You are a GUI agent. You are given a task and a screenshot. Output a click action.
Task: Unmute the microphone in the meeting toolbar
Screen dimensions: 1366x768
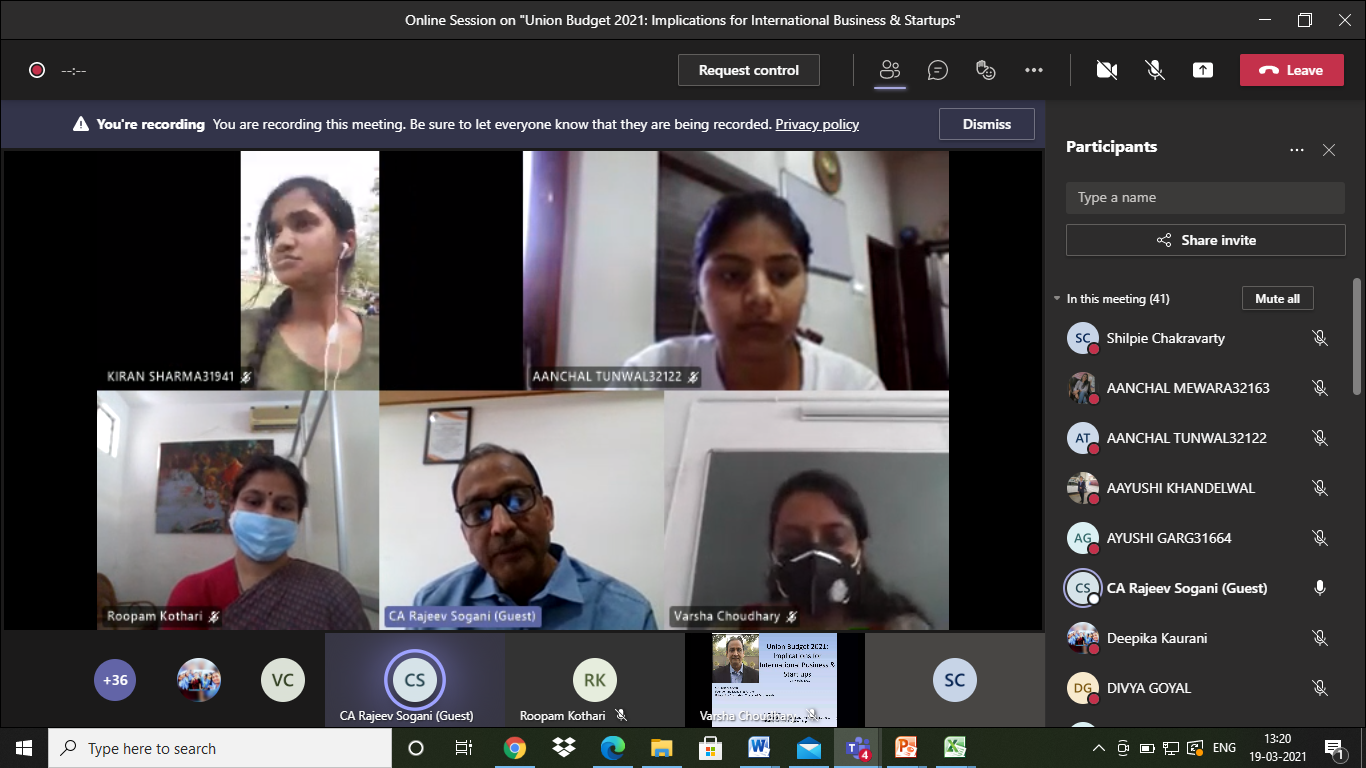coord(1155,70)
